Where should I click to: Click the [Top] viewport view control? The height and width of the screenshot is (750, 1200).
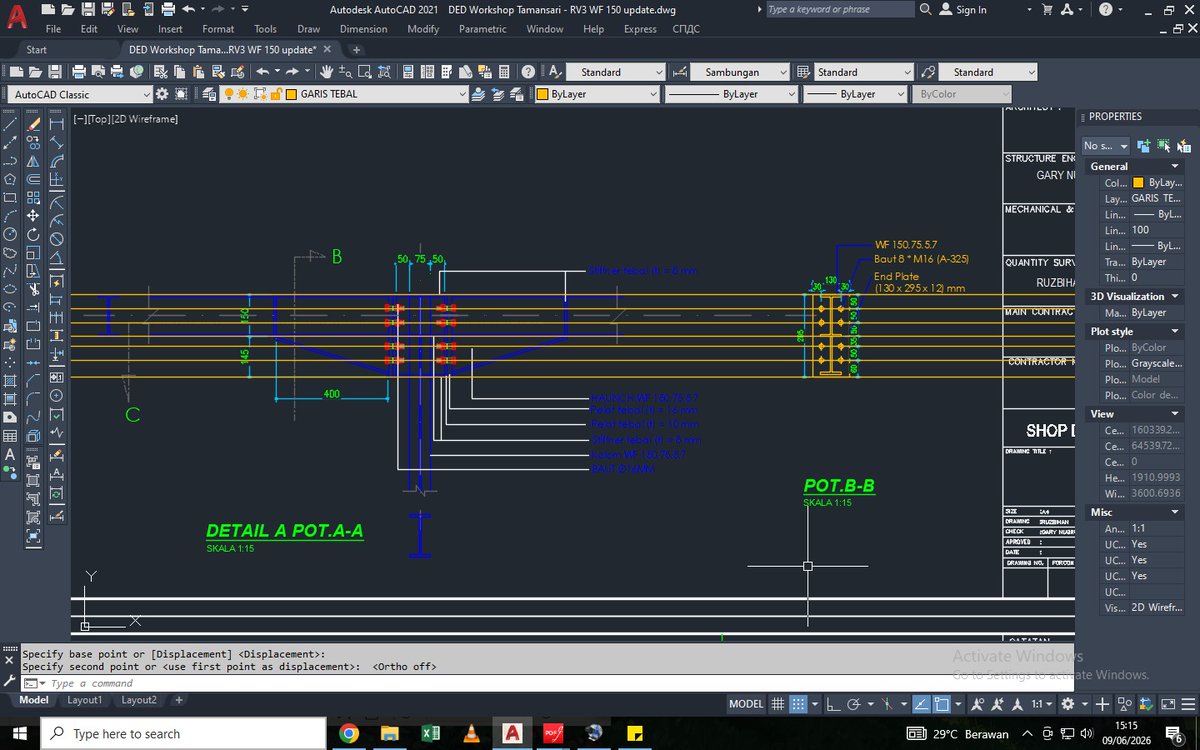coord(101,119)
